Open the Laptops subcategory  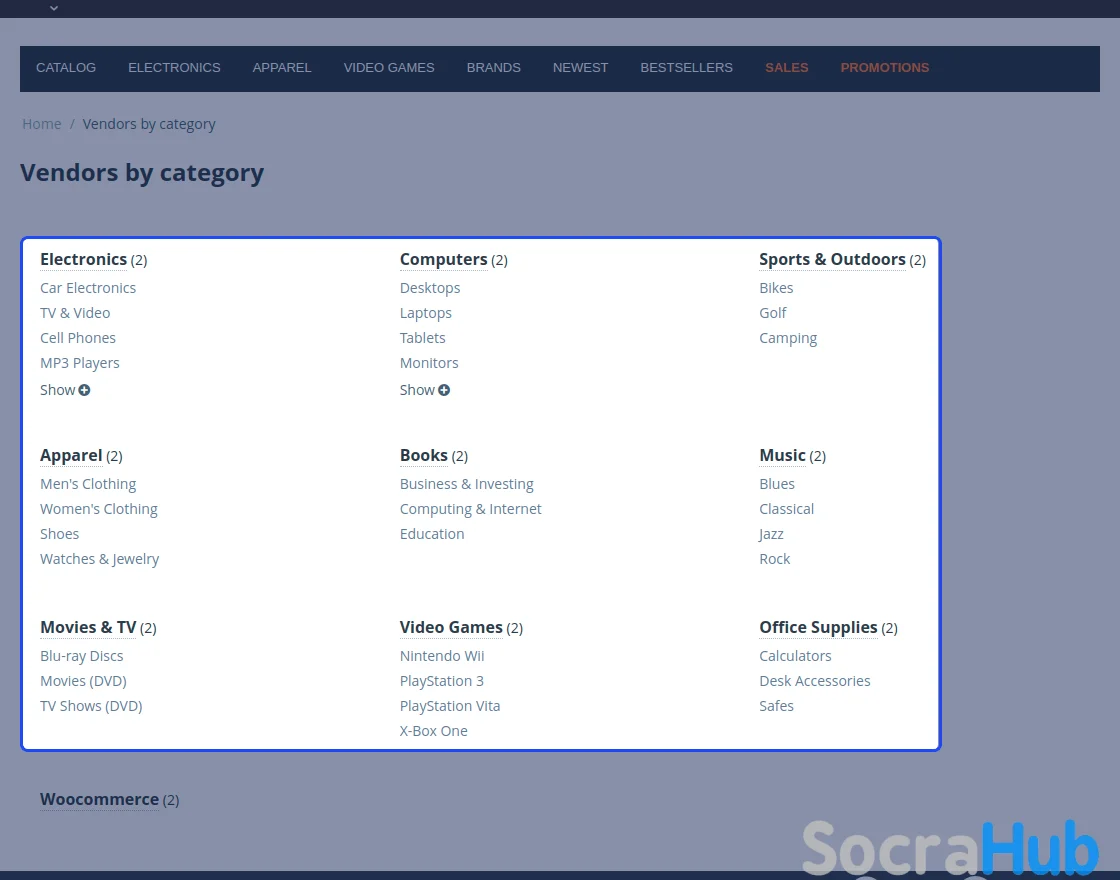coord(426,313)
